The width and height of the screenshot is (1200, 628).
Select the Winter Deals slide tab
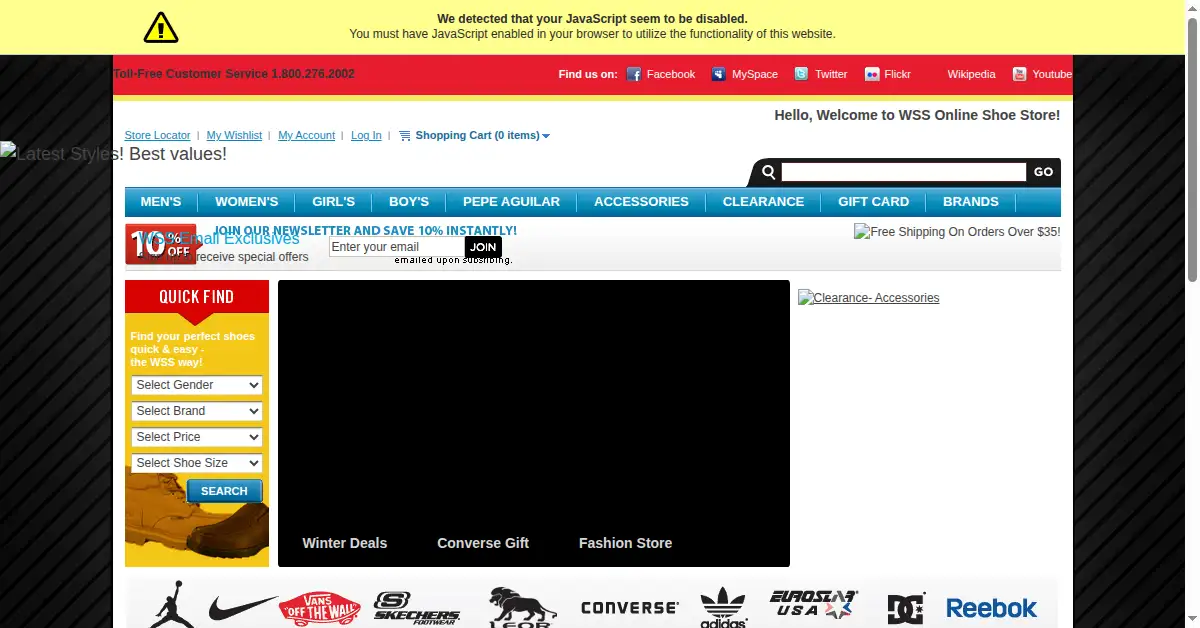coord(345,543)
